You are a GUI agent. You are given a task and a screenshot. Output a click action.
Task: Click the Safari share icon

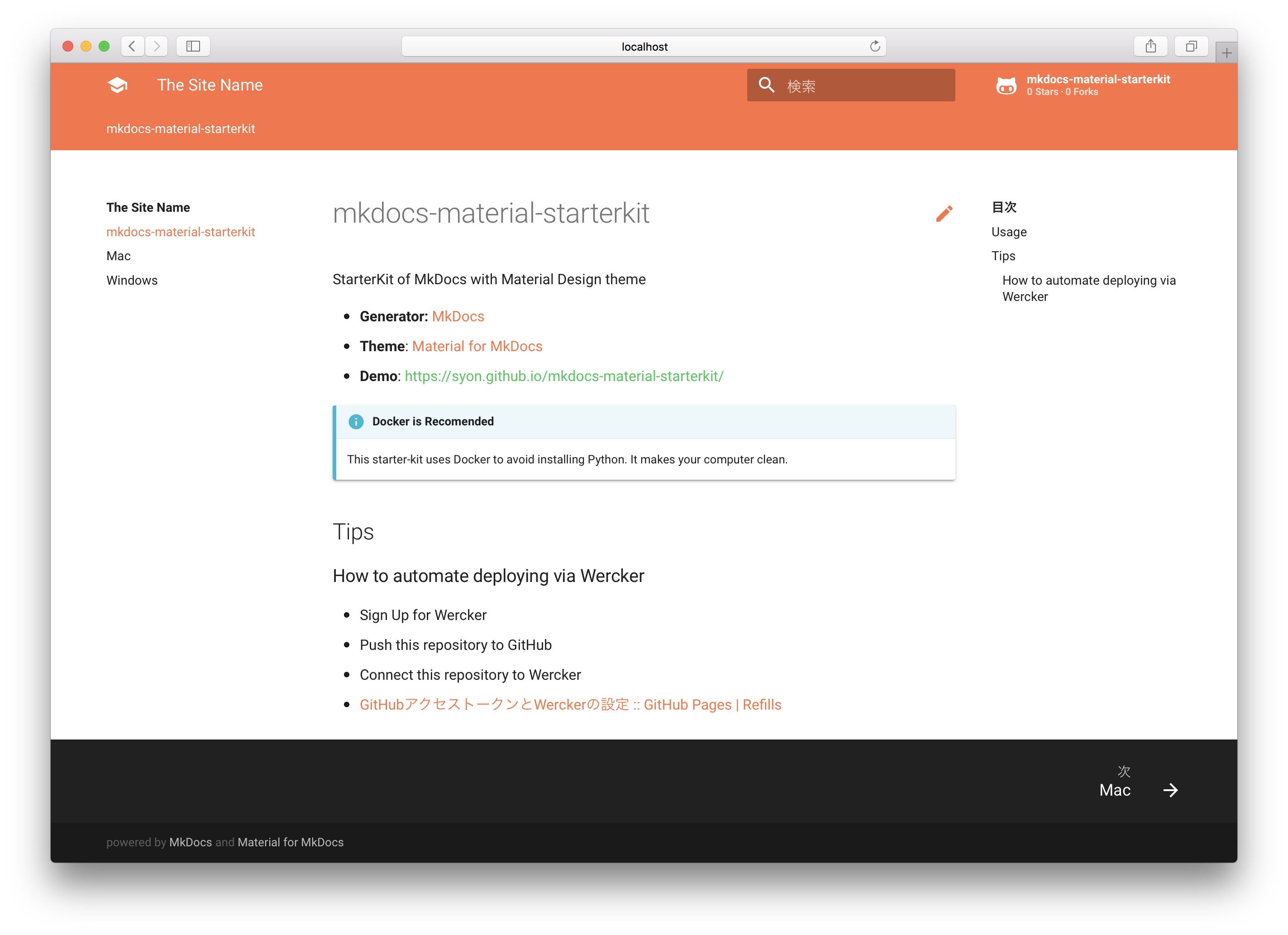pyautogui.click(x=1150, y=46)
